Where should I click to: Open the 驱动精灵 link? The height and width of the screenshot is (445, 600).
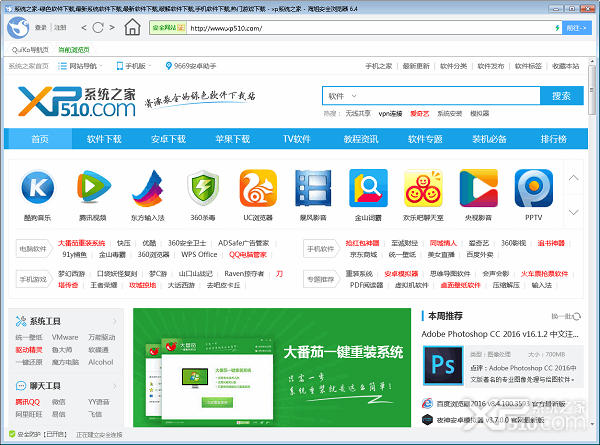(29, 350)
